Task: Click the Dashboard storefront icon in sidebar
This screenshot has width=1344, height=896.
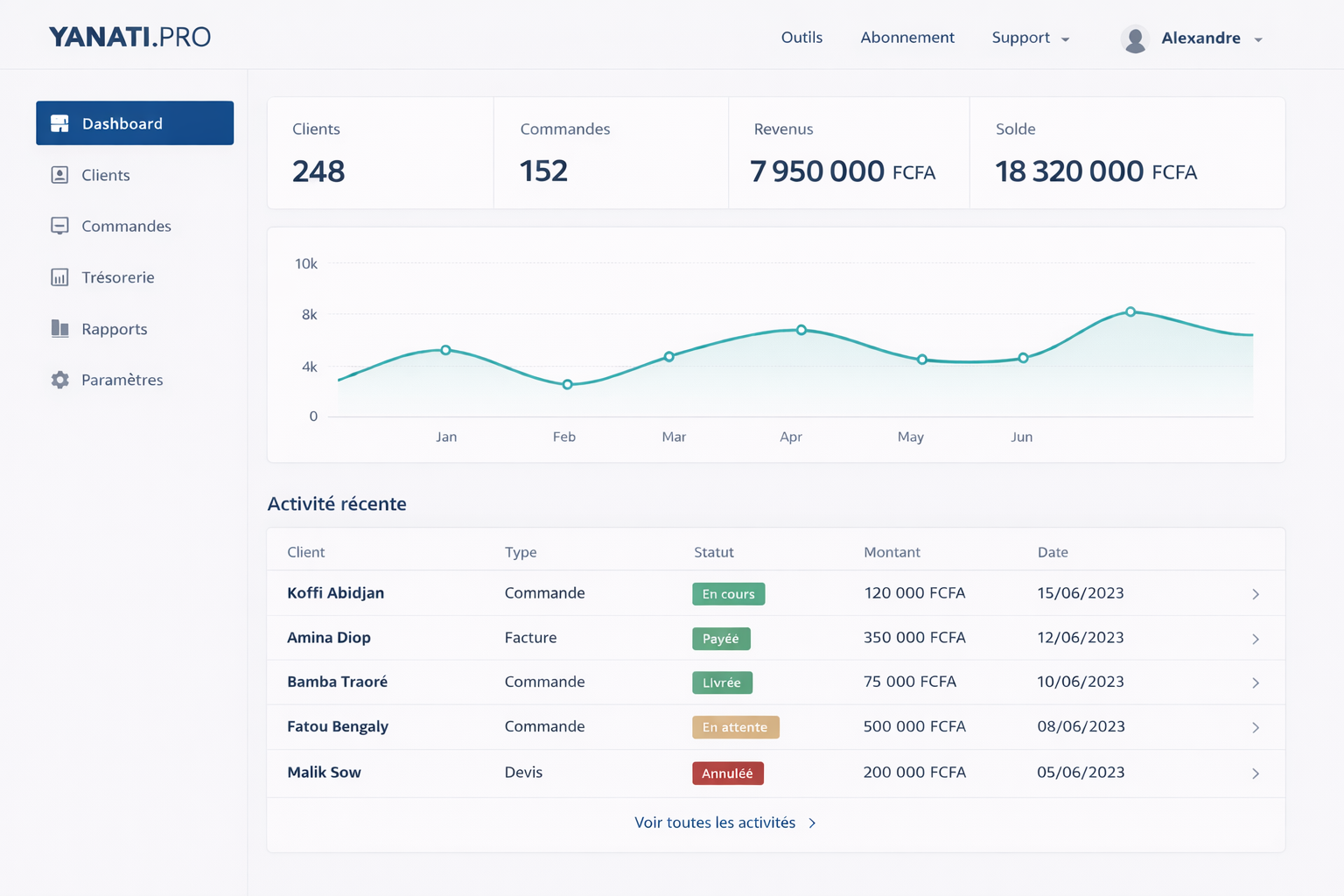Action: (59, 123)
